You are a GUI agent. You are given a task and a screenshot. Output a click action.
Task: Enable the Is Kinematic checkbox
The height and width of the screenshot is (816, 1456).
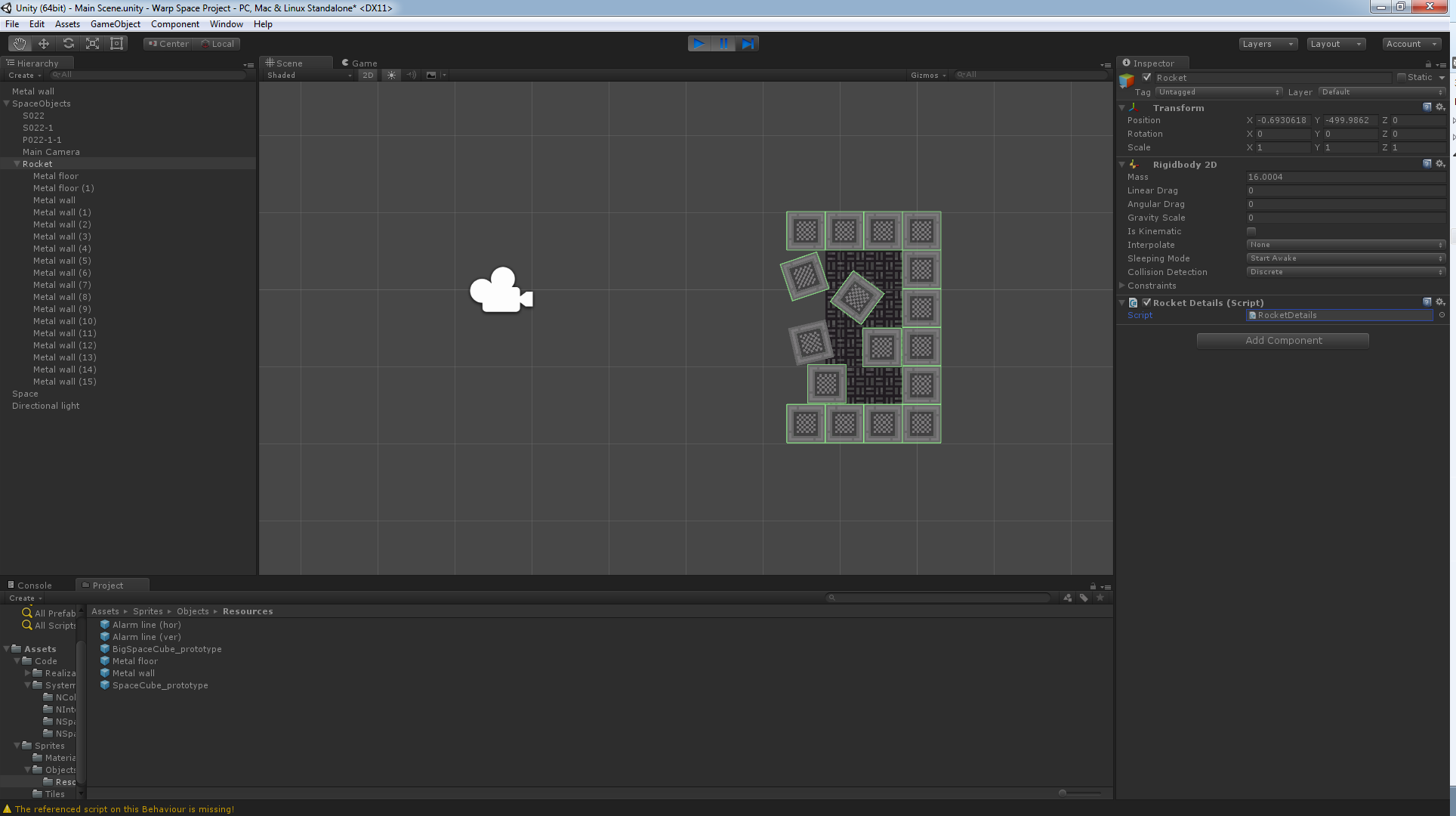pyautogui.click(x=1251, y=231)
